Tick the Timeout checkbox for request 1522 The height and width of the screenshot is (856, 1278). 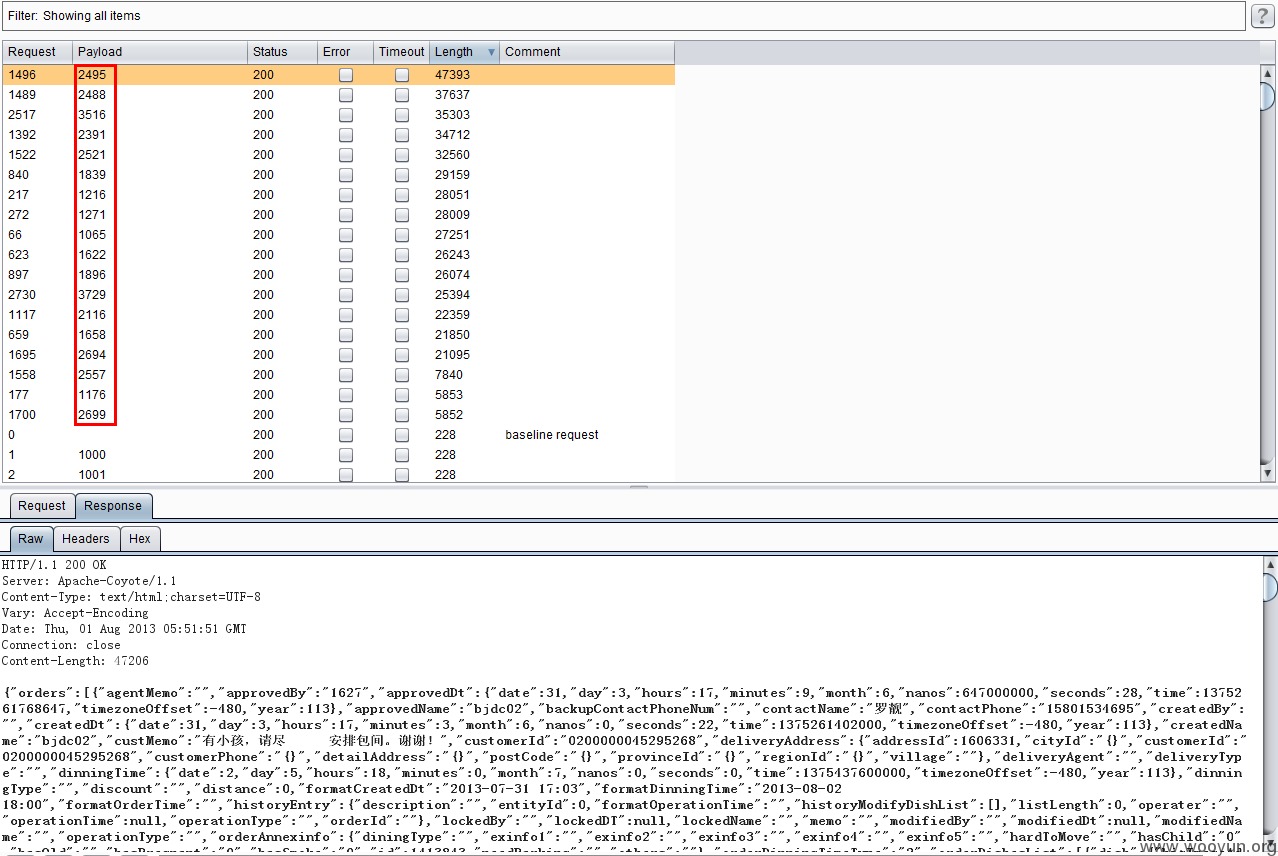[402, 155]
